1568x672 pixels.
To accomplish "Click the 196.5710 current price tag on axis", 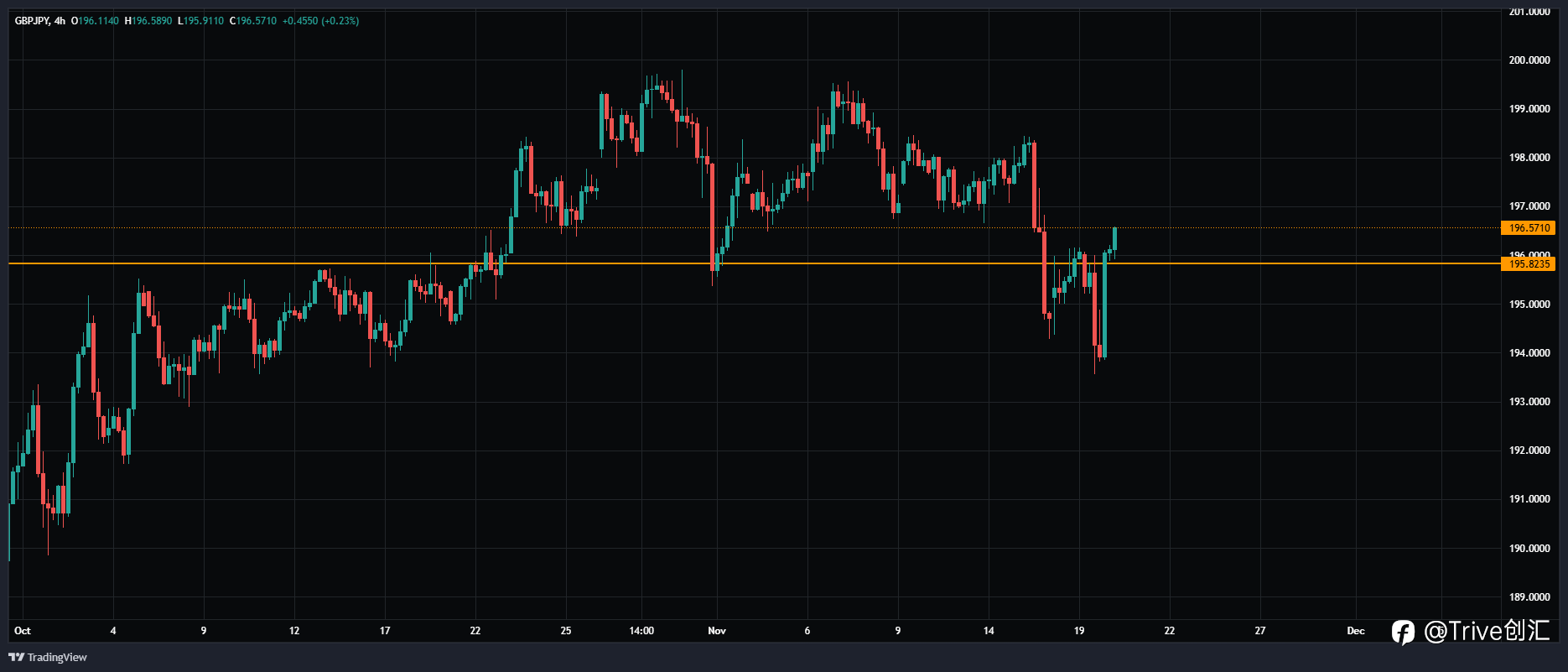I will coord(1528,227).
